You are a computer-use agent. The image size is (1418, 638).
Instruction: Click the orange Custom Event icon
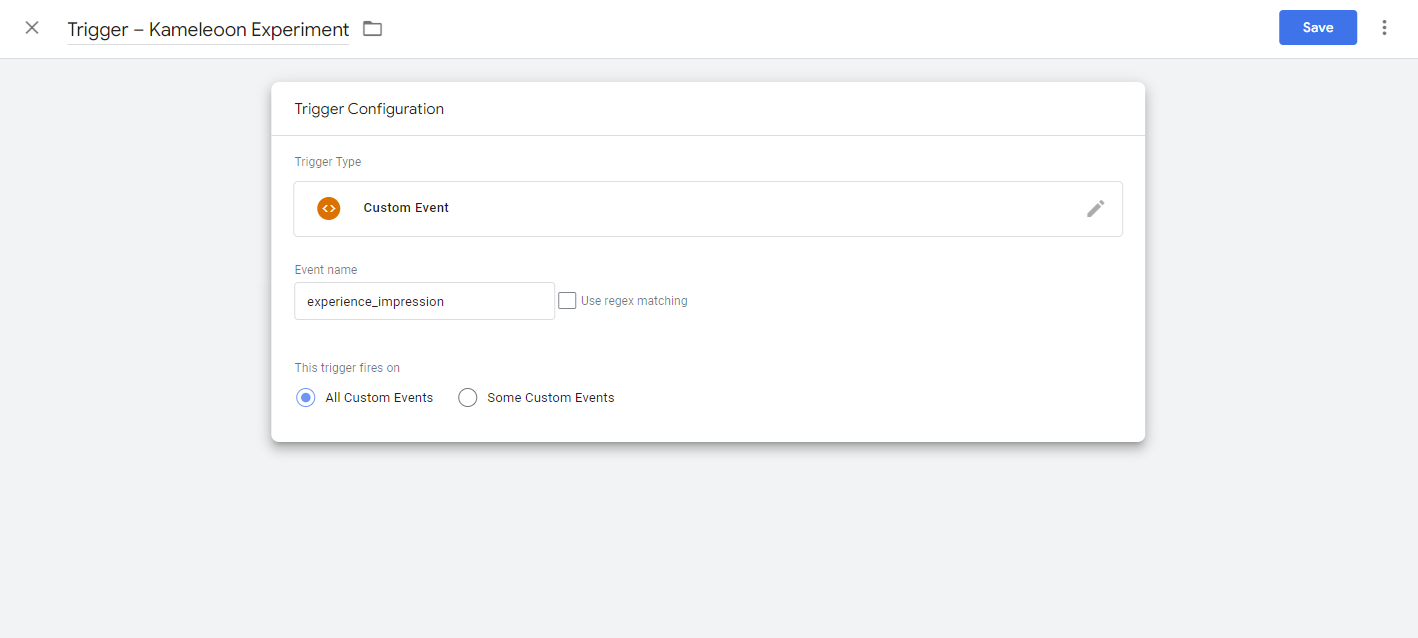pos(328,208)
